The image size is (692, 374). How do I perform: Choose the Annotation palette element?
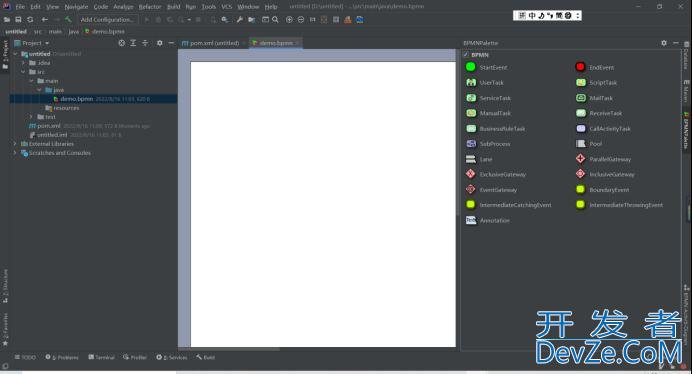[x=488, y=220]
